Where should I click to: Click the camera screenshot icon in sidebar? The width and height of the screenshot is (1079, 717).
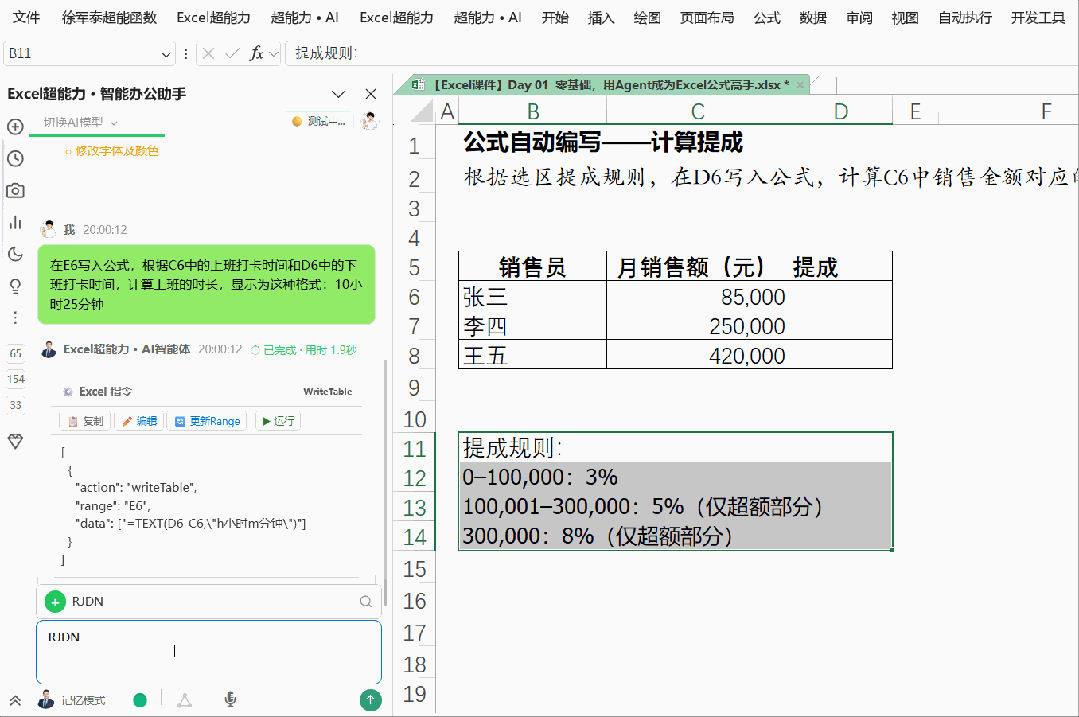(15, 191)
